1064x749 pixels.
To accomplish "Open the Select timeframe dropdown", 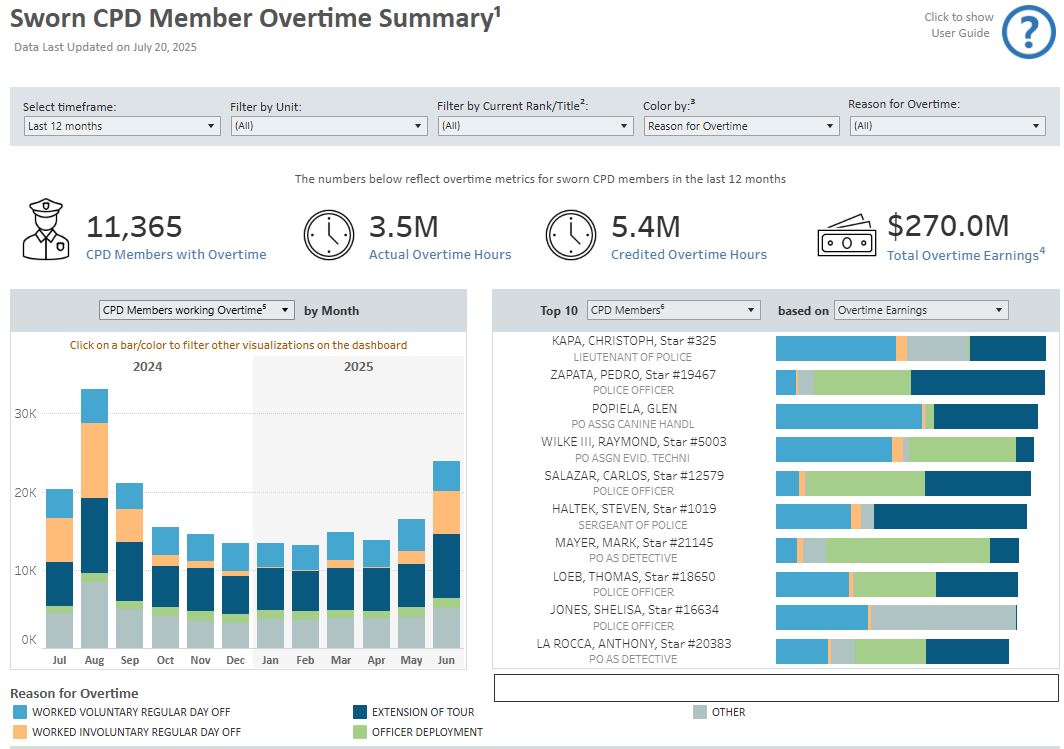I will (122, 126).
